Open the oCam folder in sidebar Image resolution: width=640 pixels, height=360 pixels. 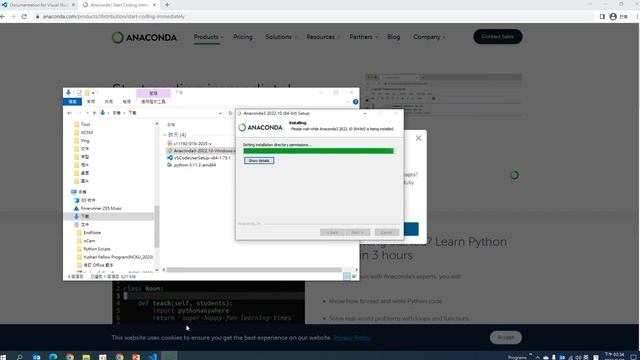[x=86, y=241]
